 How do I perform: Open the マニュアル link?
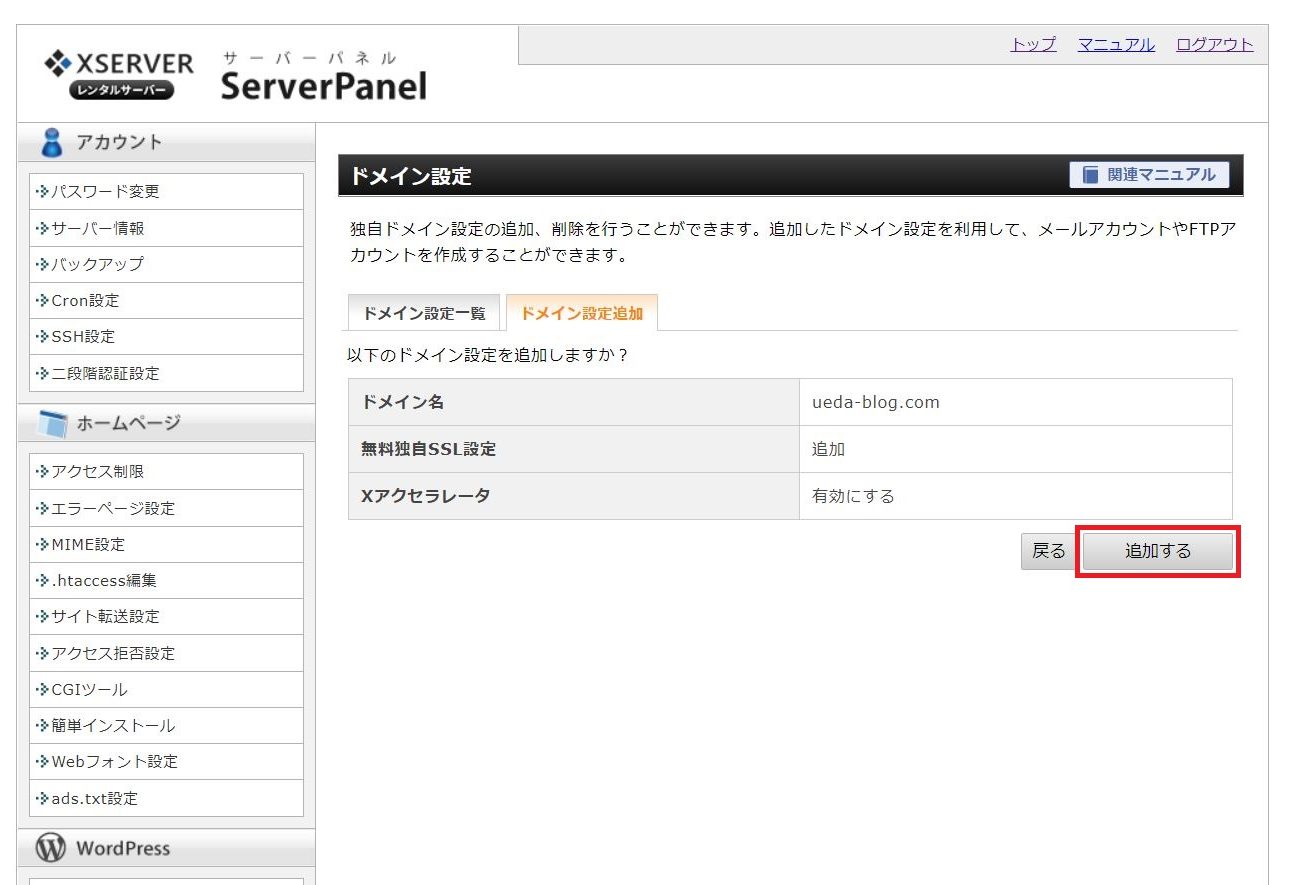1116,44
